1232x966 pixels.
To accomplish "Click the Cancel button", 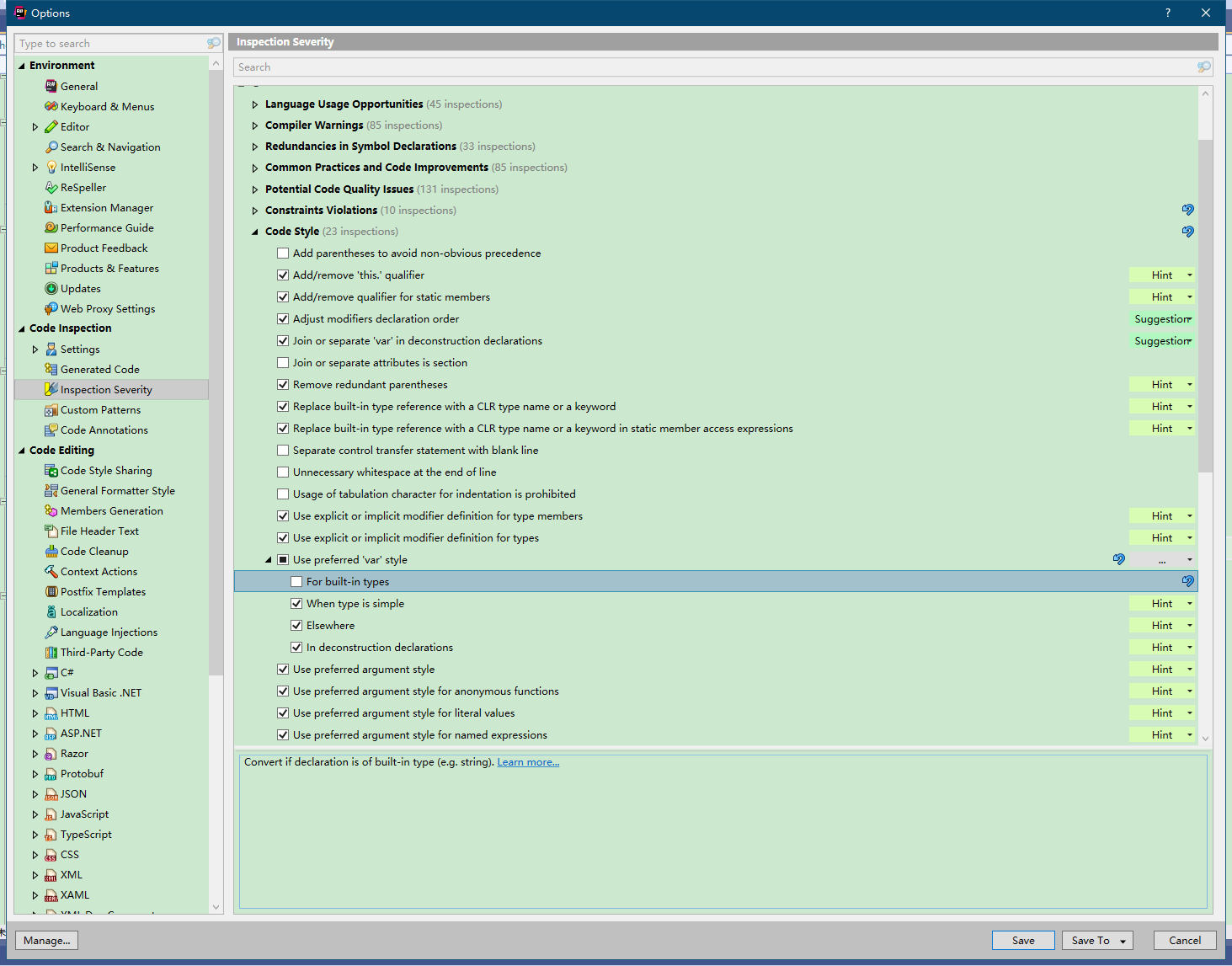I will [1185, 940].
